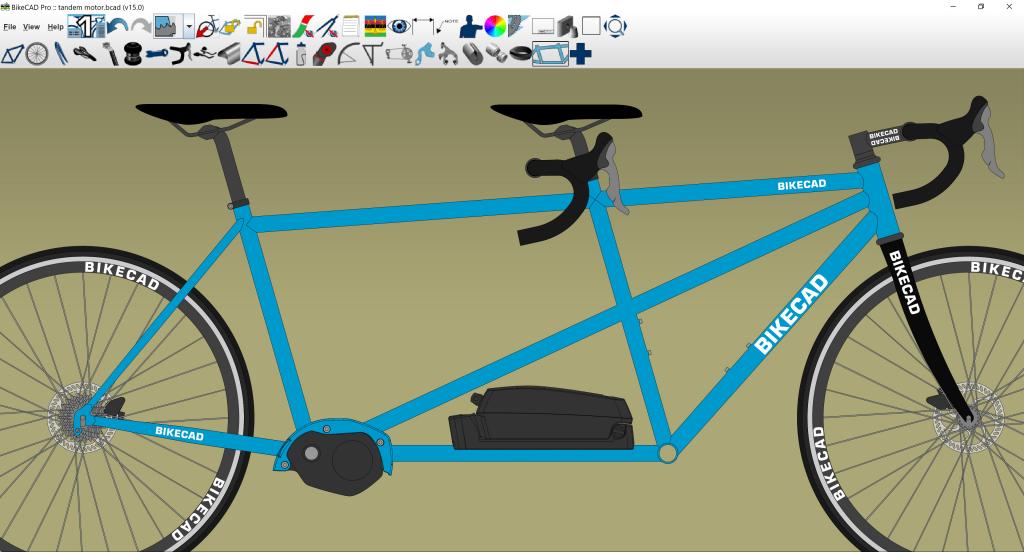
Task: Open the grey photo texture icon
Action: coord(280,27)
